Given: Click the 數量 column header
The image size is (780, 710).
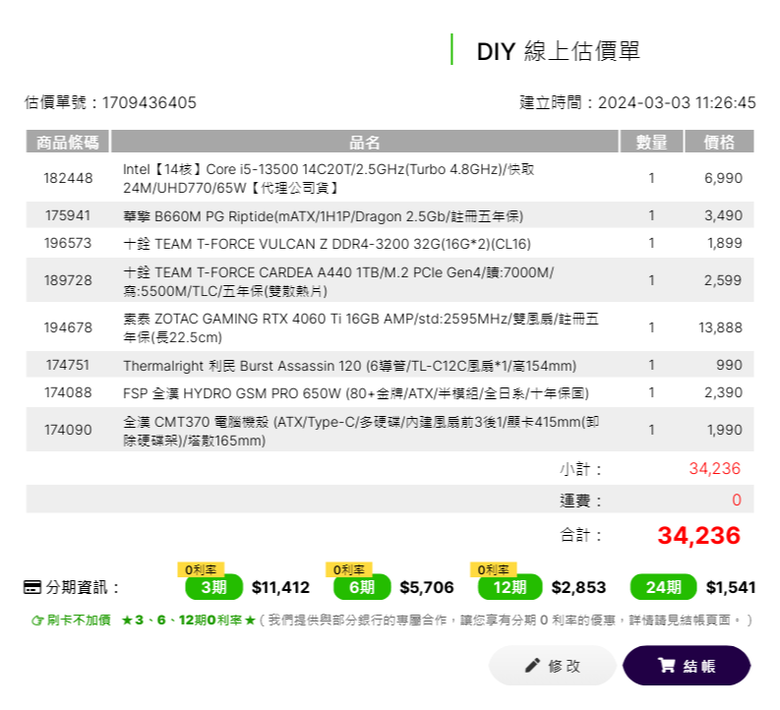Looking at the screenshot, I should pyautogui.click(x=651, y=142).
